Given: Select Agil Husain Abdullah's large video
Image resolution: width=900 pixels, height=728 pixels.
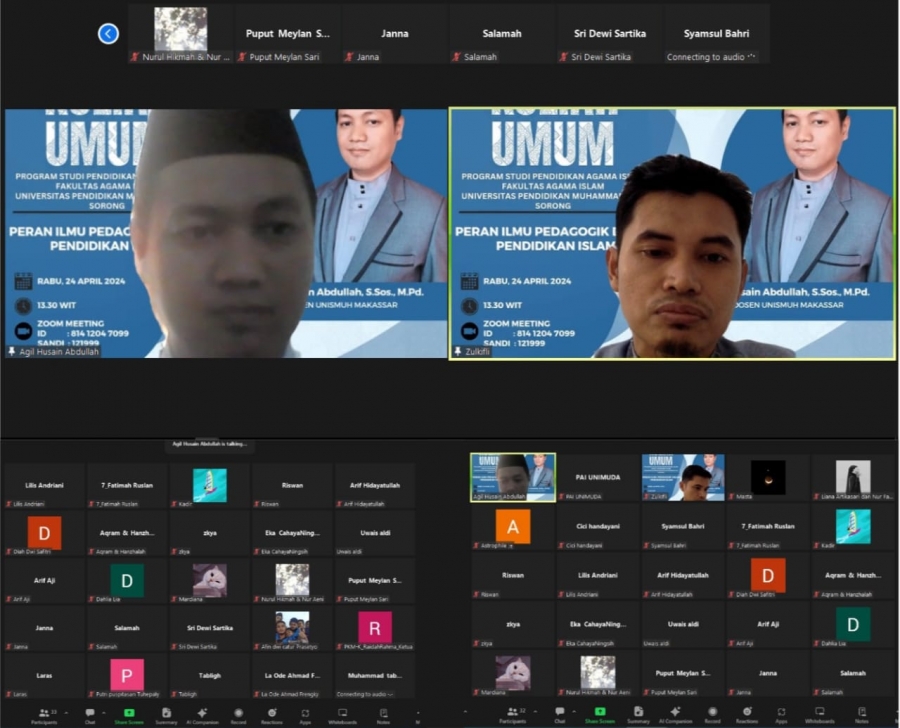Looking at the screenshot, I should tap(226, 234).
